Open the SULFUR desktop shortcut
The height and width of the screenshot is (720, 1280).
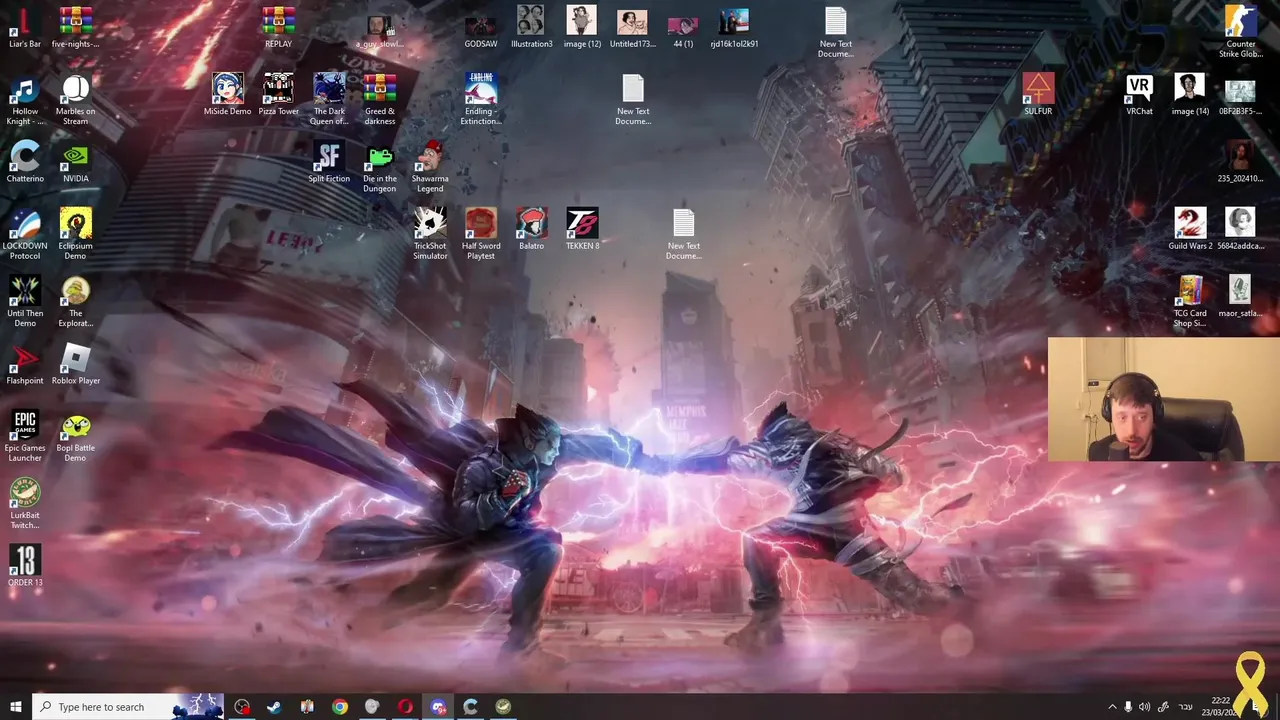click(1038, 94)
